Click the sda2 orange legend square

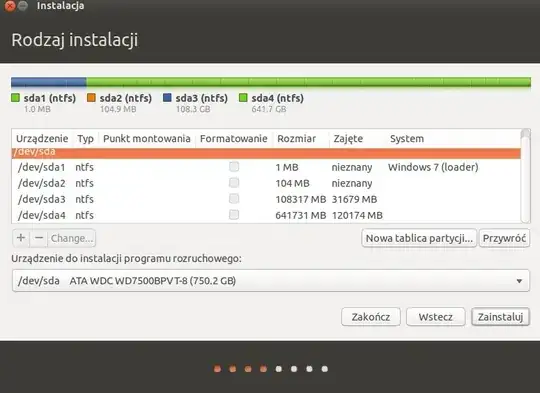point(91,98)
